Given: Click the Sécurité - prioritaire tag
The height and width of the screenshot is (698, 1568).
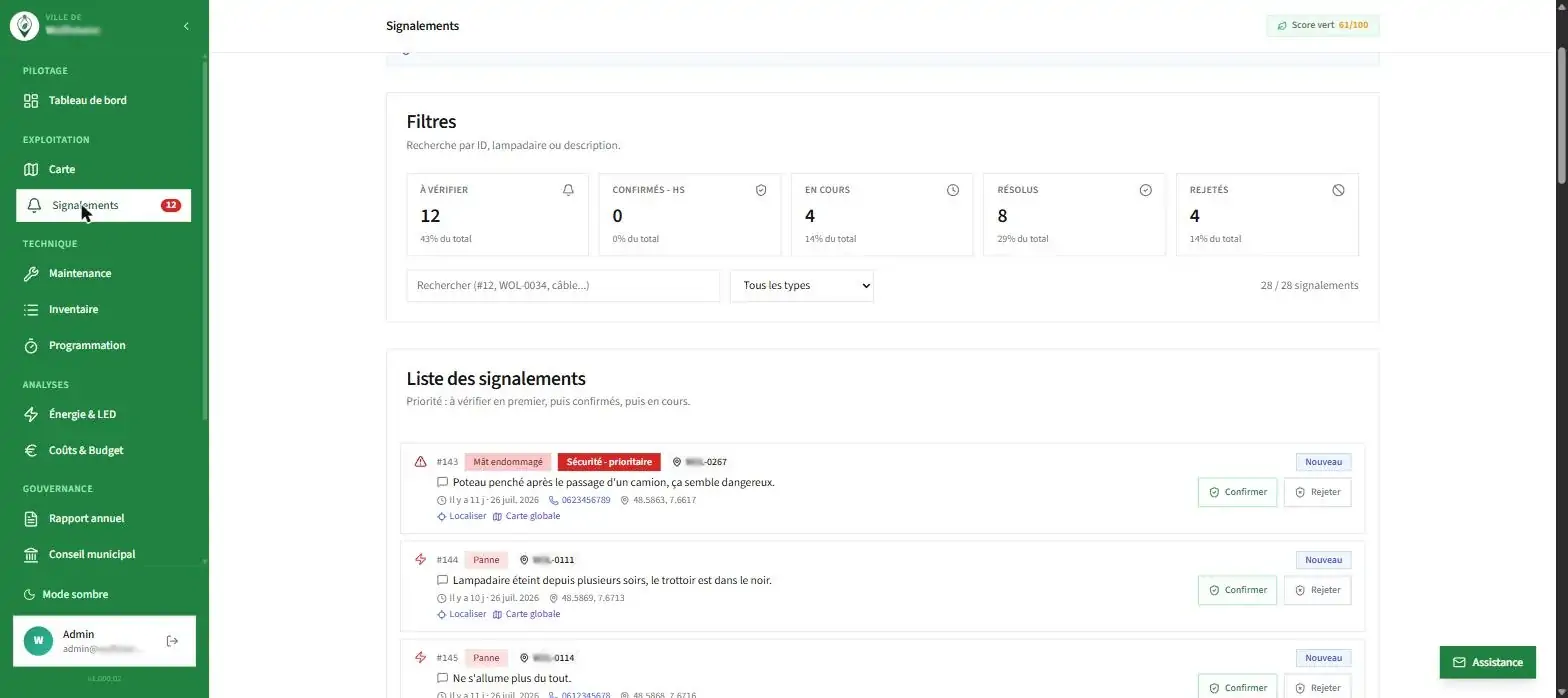Looking at the screenshot, I should (x=609, y=462).
